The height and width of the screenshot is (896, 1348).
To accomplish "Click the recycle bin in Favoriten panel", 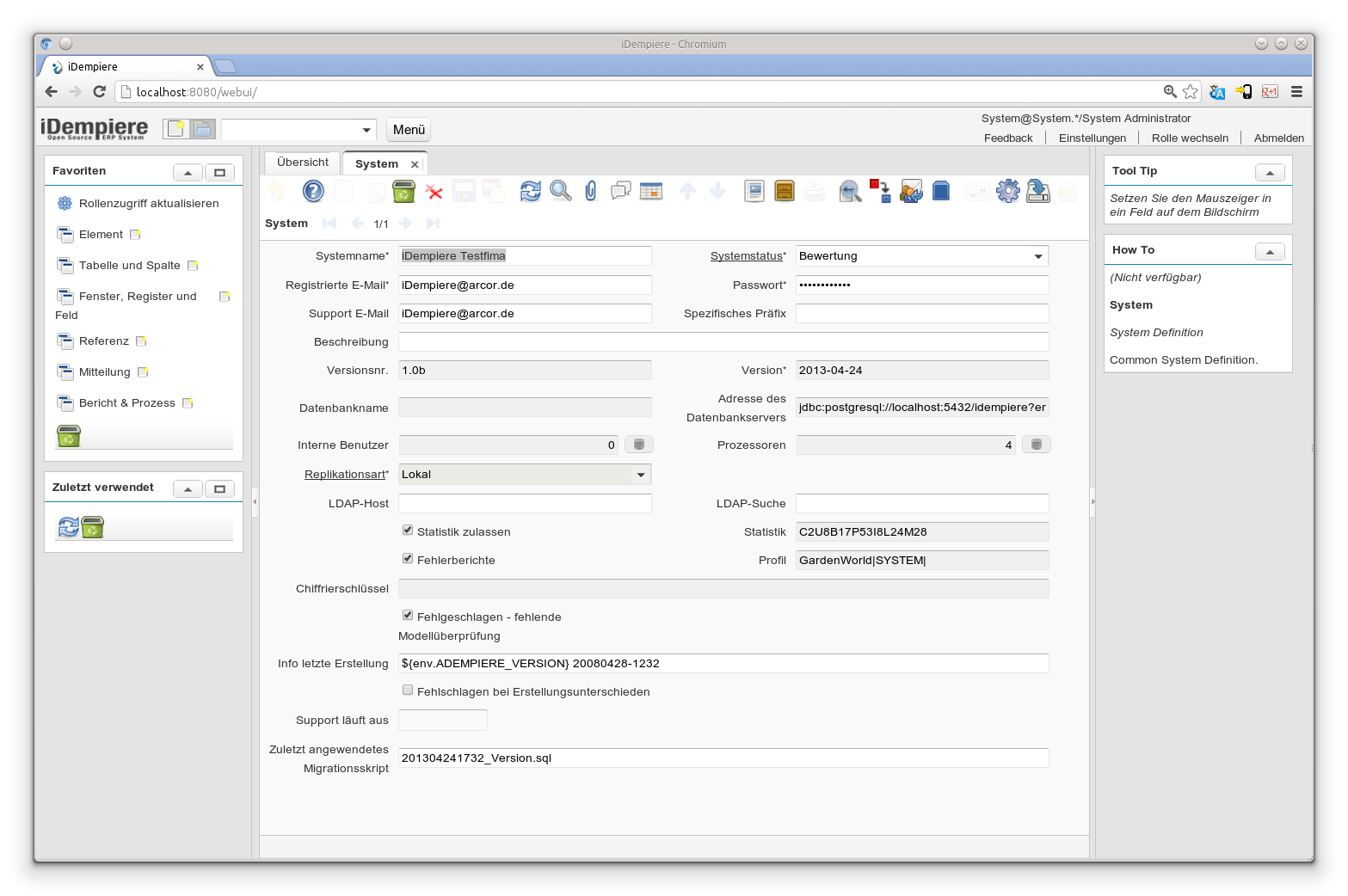I will coord(69,436).
